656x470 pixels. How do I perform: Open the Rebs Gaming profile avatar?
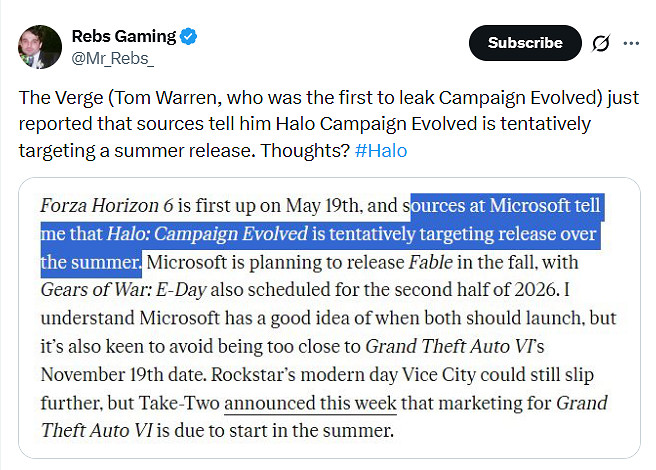point(39,47)
